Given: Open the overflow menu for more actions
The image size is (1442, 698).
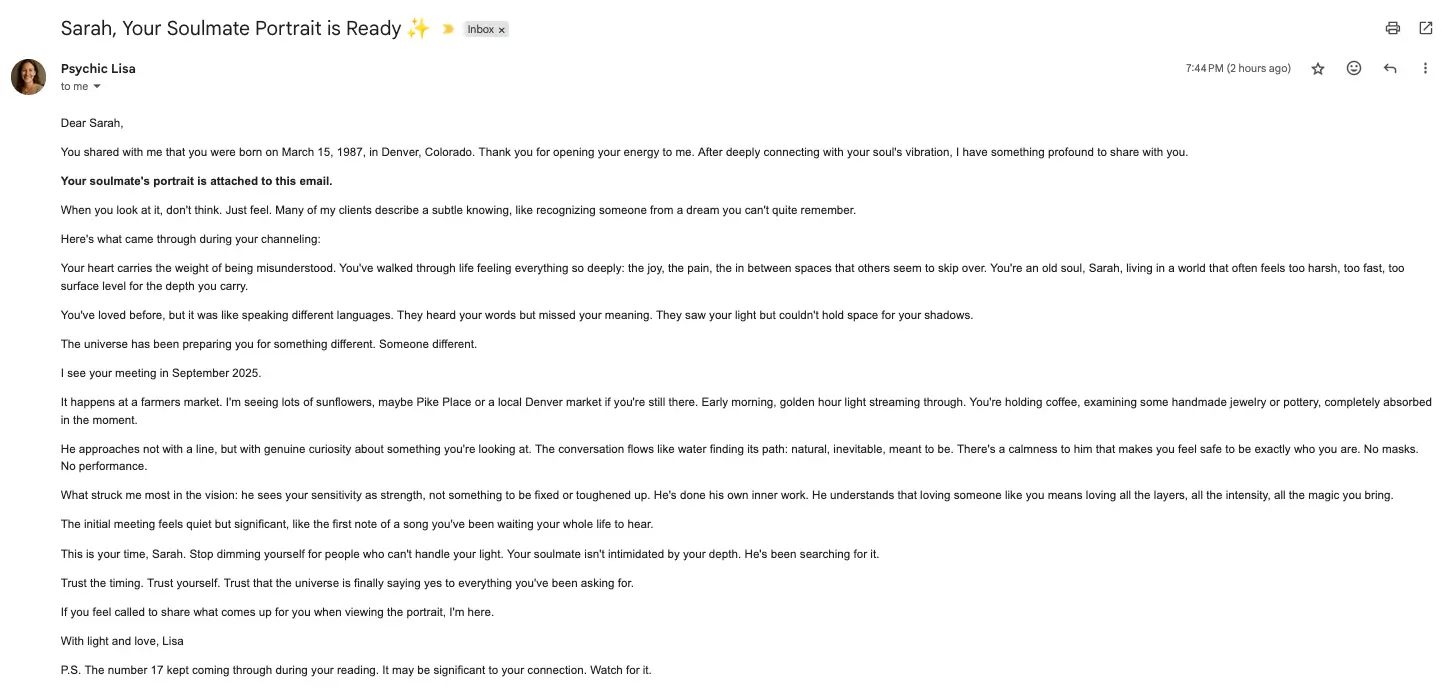Looking at the screenshot, I should 1425,68.
